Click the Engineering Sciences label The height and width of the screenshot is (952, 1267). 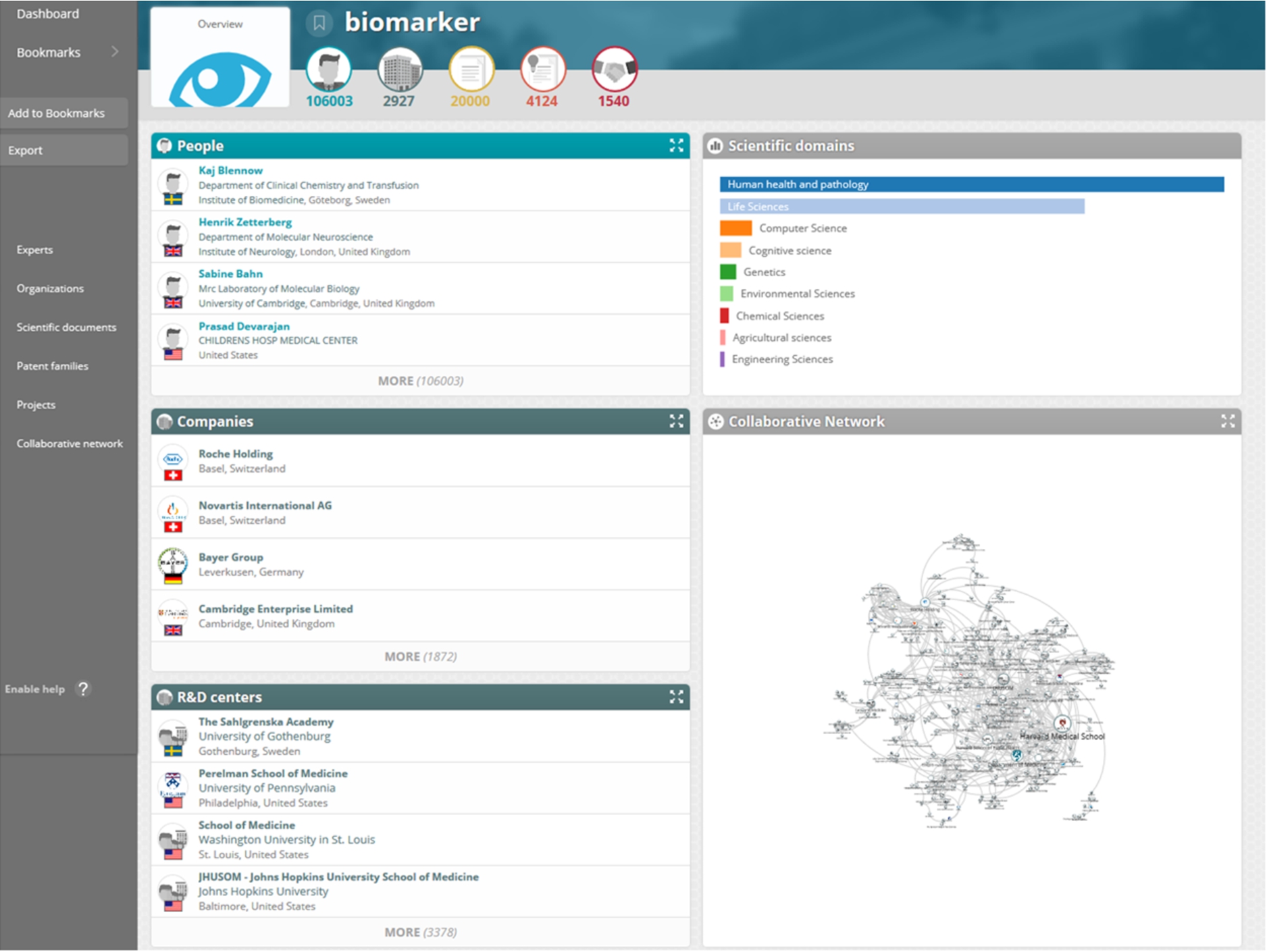point(782,359)
